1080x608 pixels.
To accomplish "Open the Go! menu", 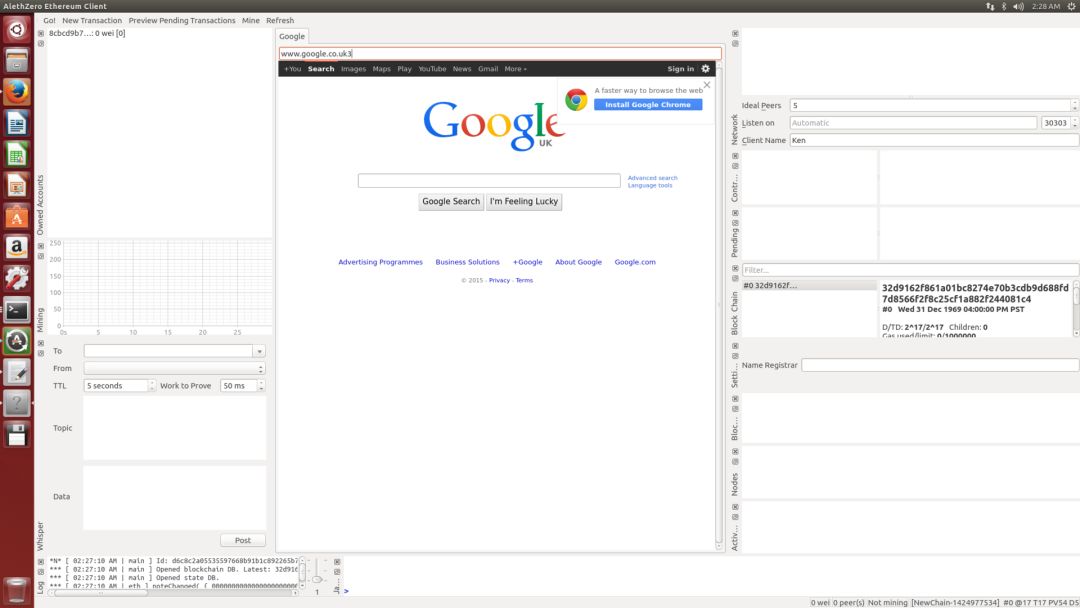I will (49, 21).
